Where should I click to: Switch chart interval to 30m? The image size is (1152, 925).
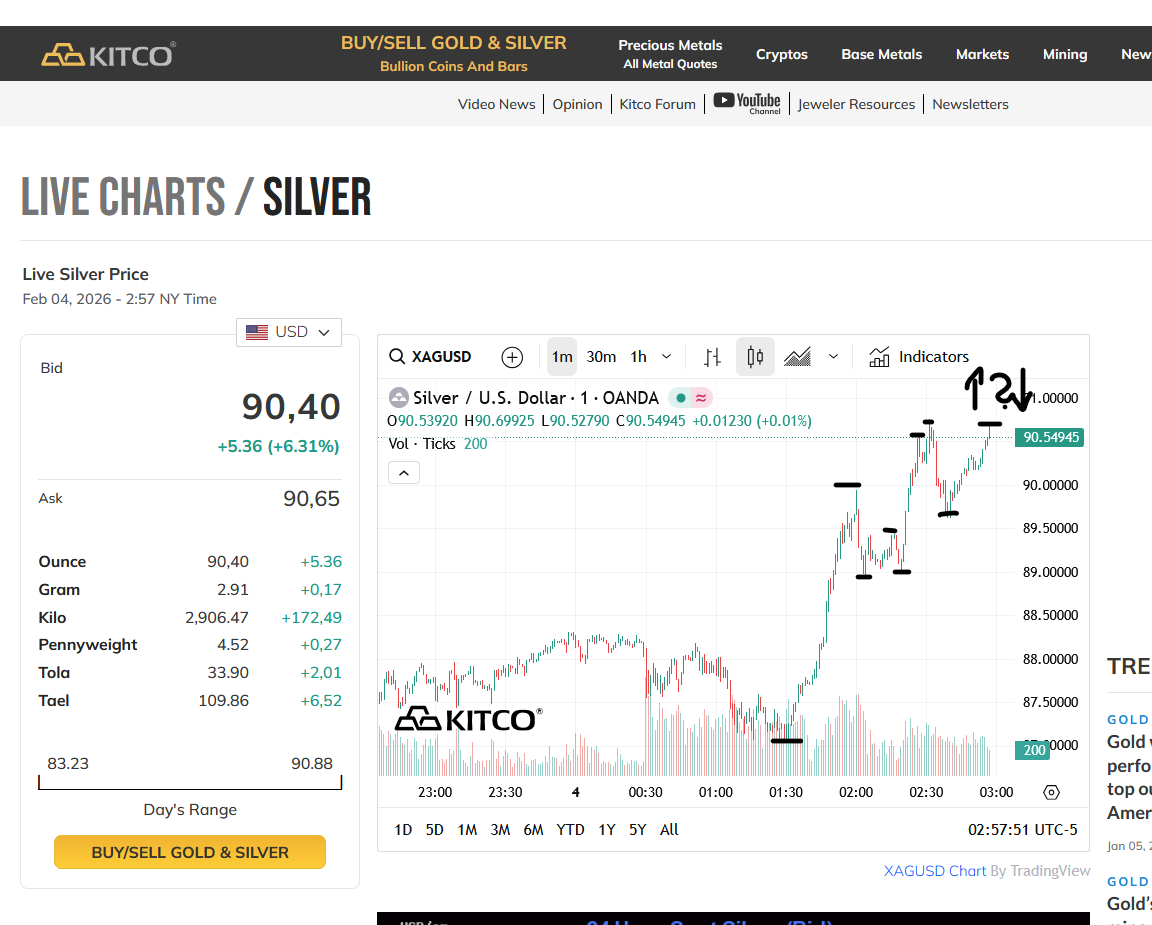(x=601, y=357)
